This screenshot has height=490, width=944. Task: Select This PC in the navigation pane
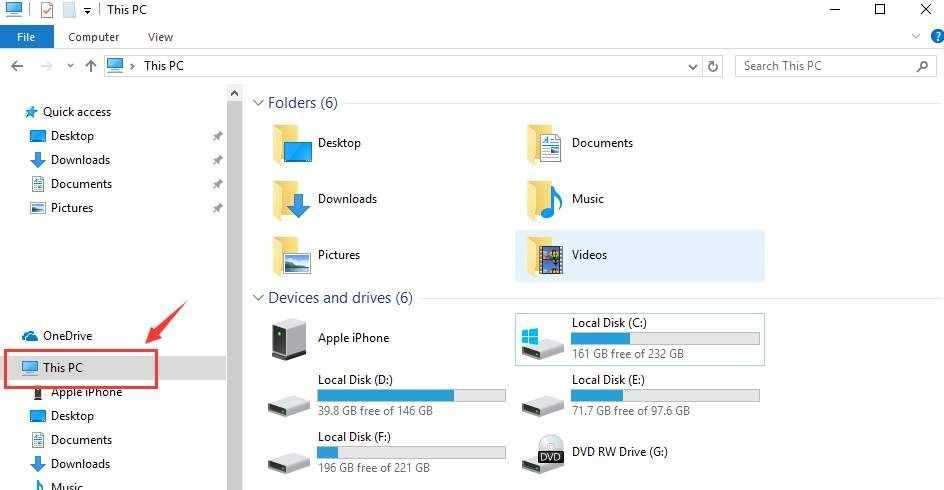pyautogui.click(x=62, y=368)
